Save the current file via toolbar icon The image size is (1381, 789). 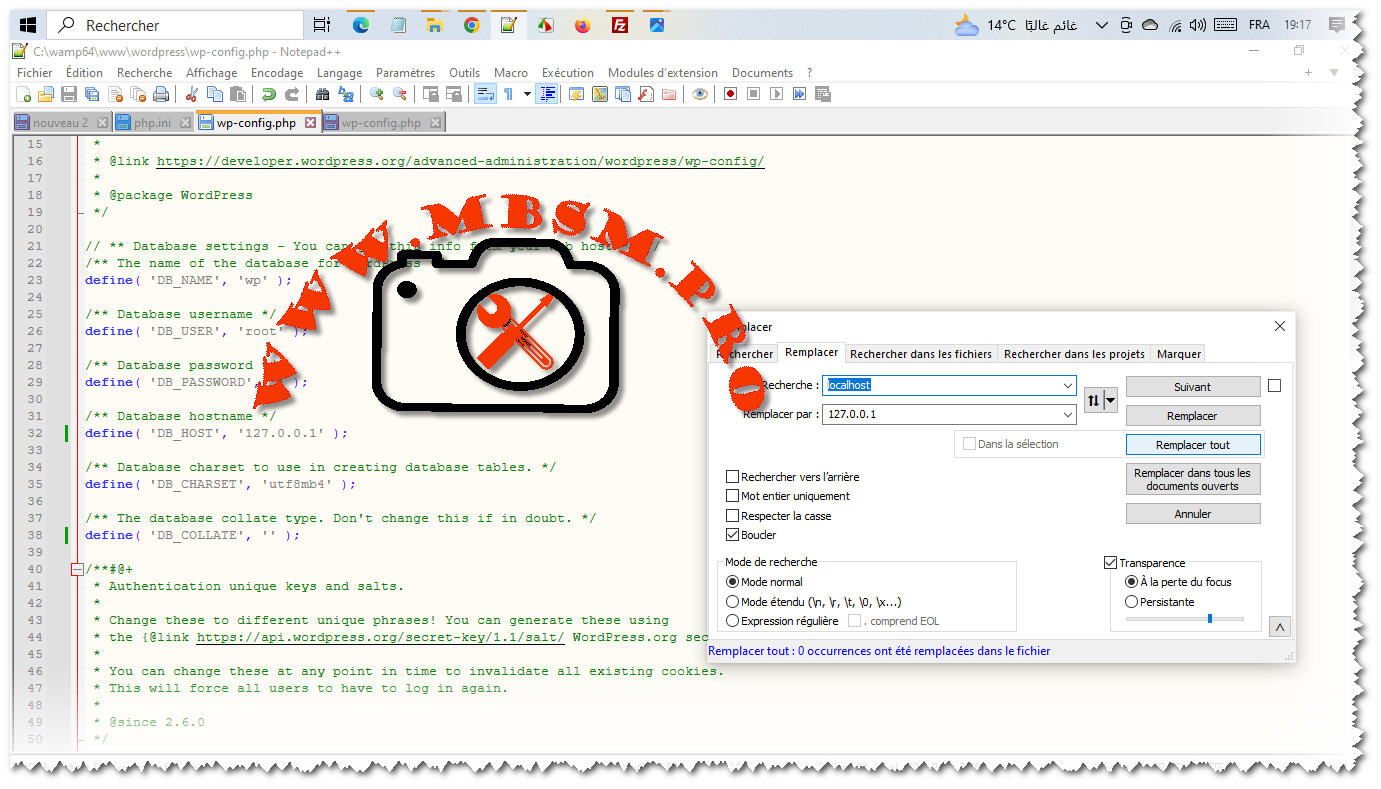click(x=69, y=94)
